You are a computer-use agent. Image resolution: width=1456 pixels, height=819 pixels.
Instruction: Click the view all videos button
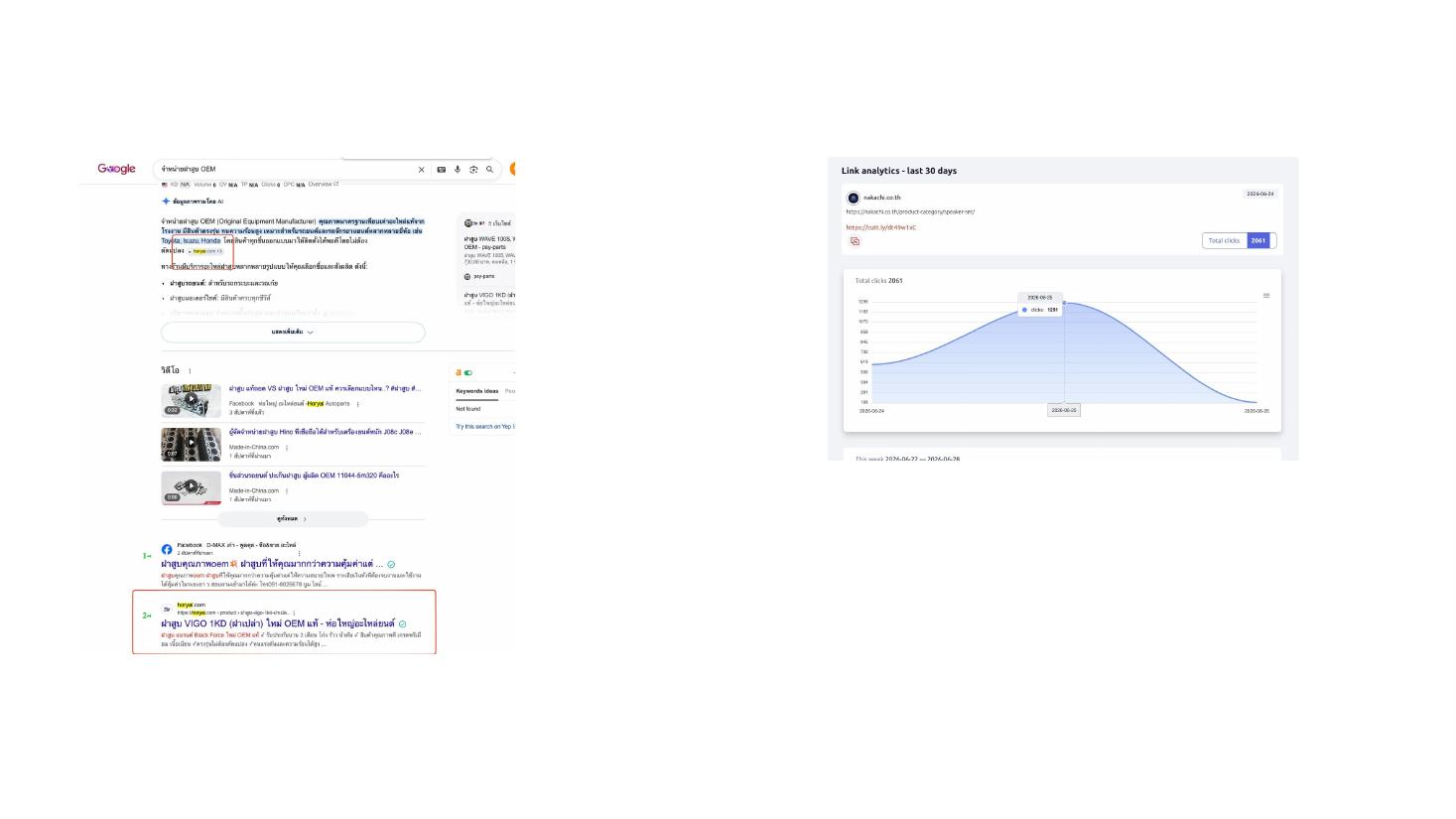(x=293, y=519)
